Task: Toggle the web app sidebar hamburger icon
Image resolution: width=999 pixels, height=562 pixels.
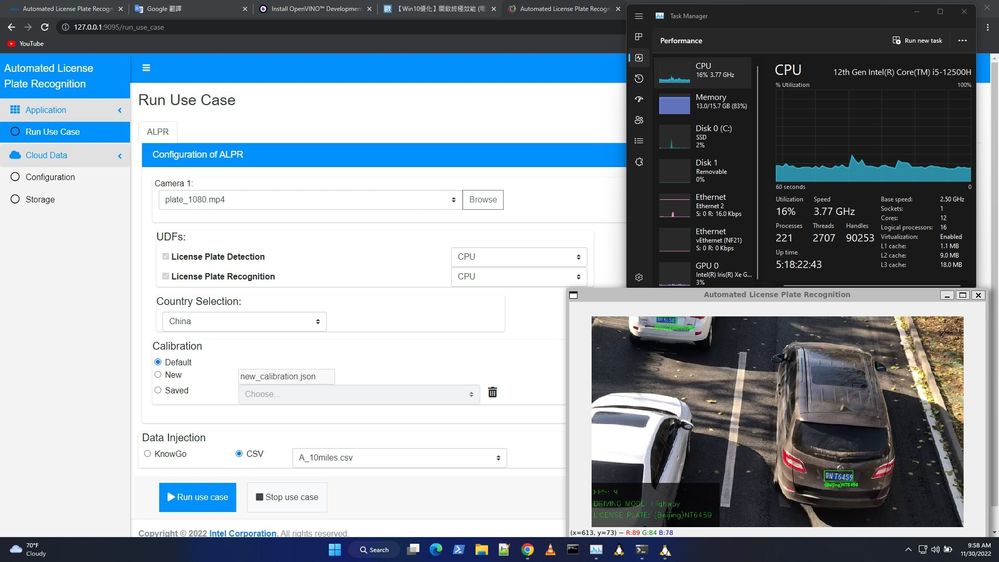Action: pos(146,68)
